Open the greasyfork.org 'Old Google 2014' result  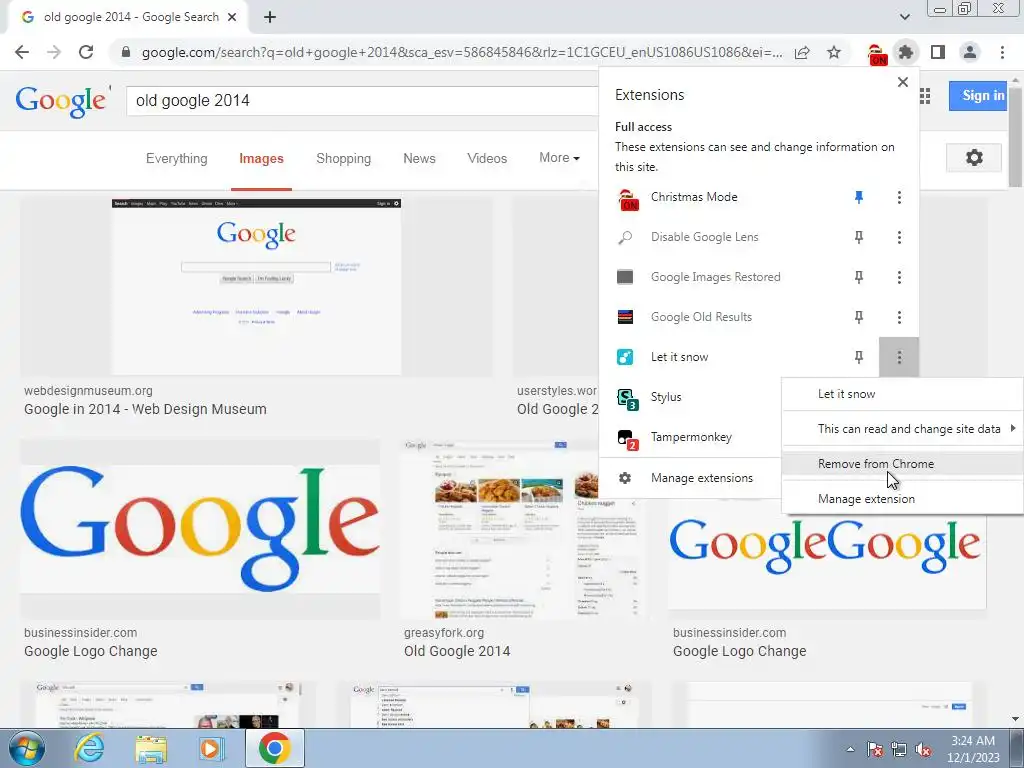(x=457, y=651)
